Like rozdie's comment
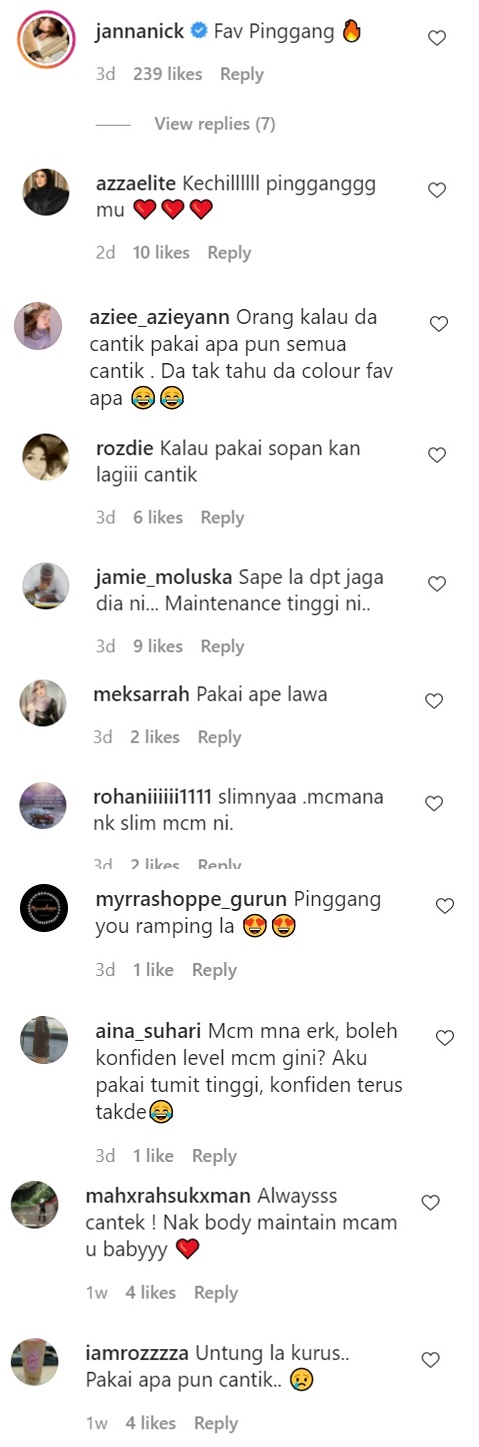 pos(436,455)
